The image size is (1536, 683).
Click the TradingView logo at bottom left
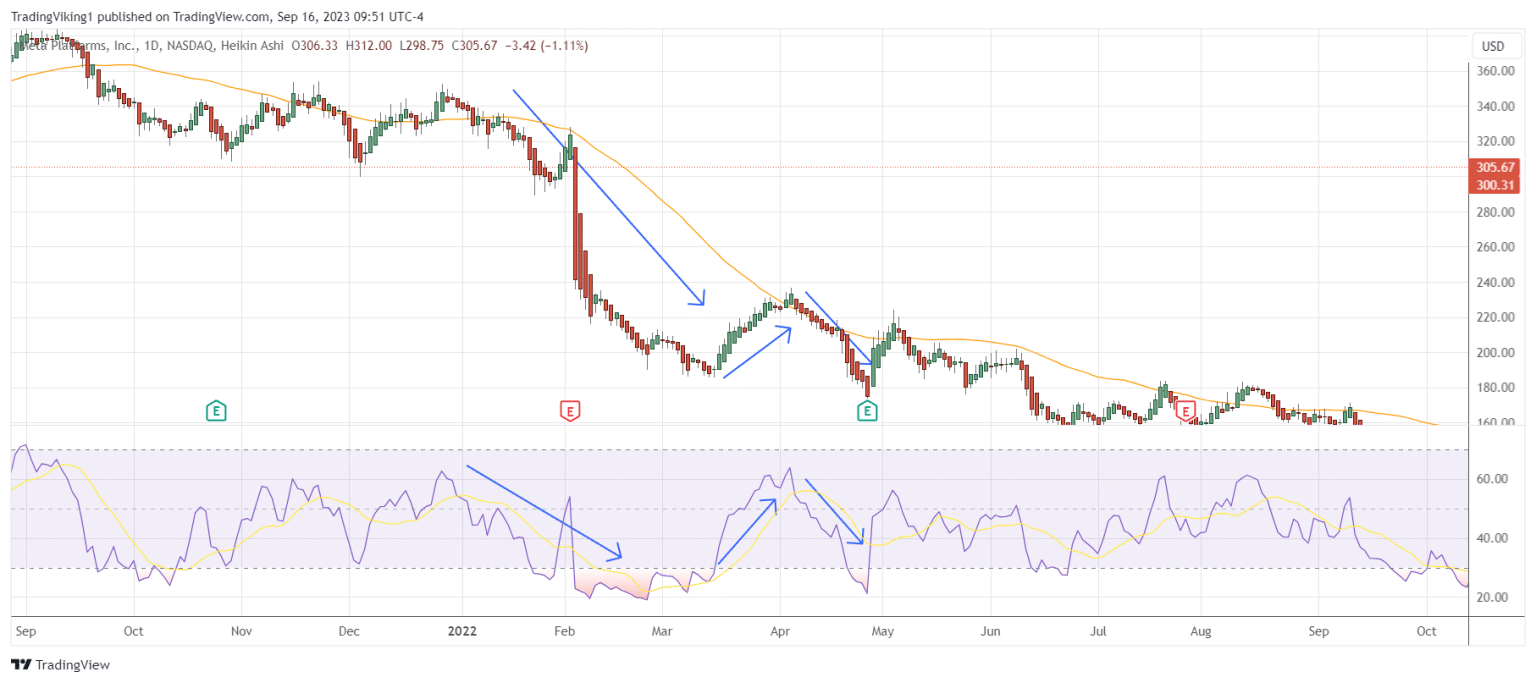click(60, 665)
